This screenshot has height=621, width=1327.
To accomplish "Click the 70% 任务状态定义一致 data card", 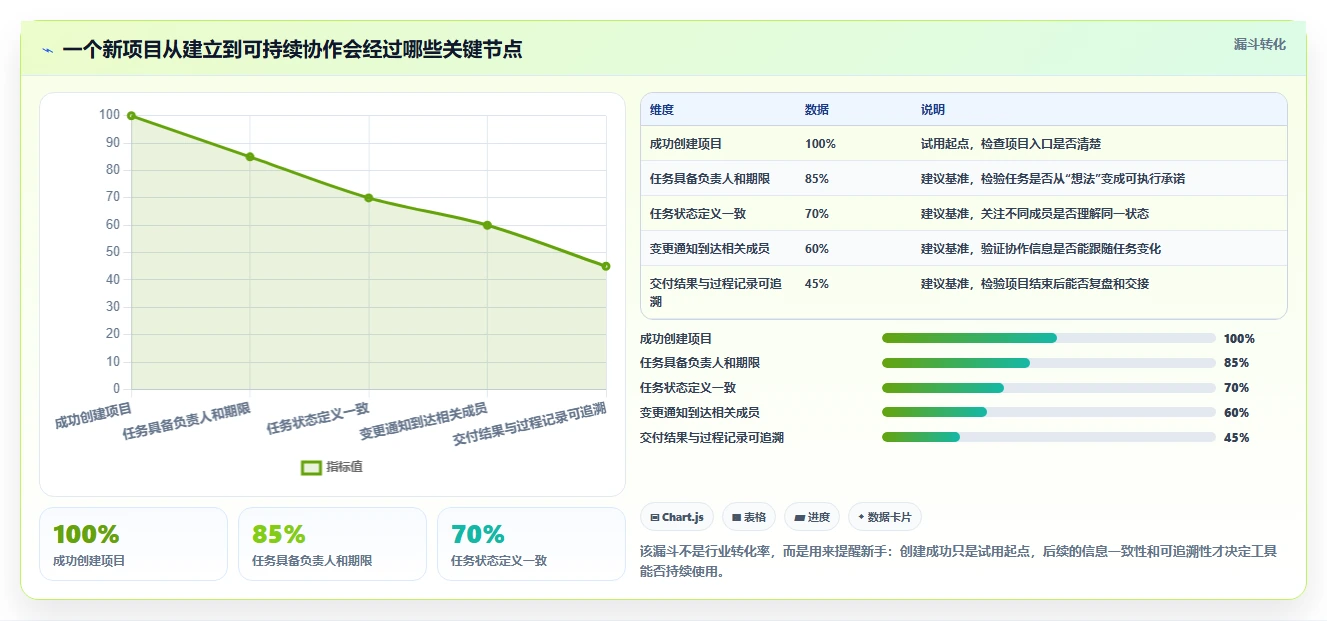I will click(531, 544).
